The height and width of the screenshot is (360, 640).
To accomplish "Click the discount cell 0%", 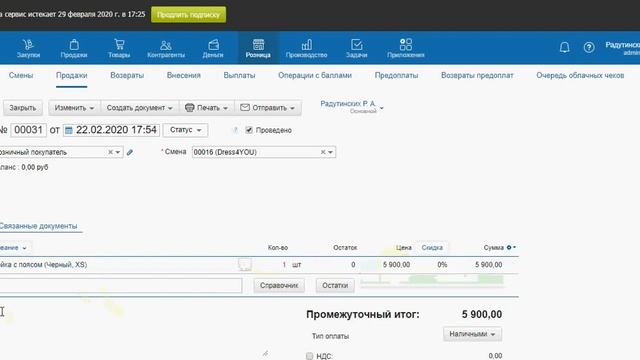I will [442, 264].
